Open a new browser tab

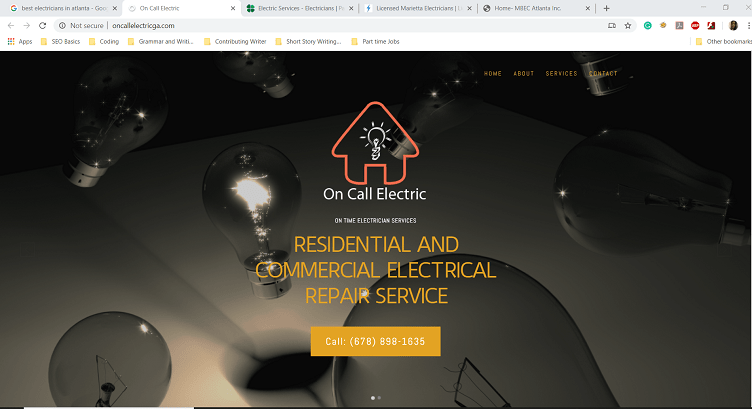606,9
